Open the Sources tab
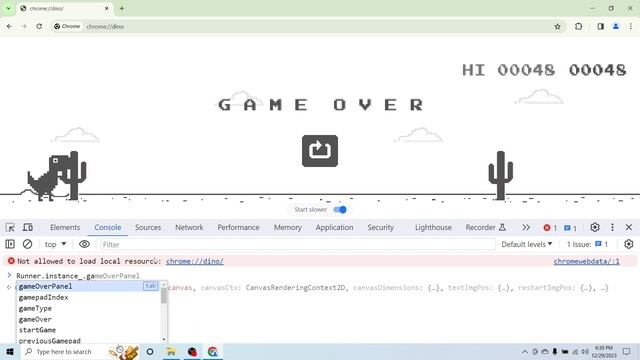This screenshot has height=360, width=640. (x=148, y=227)
